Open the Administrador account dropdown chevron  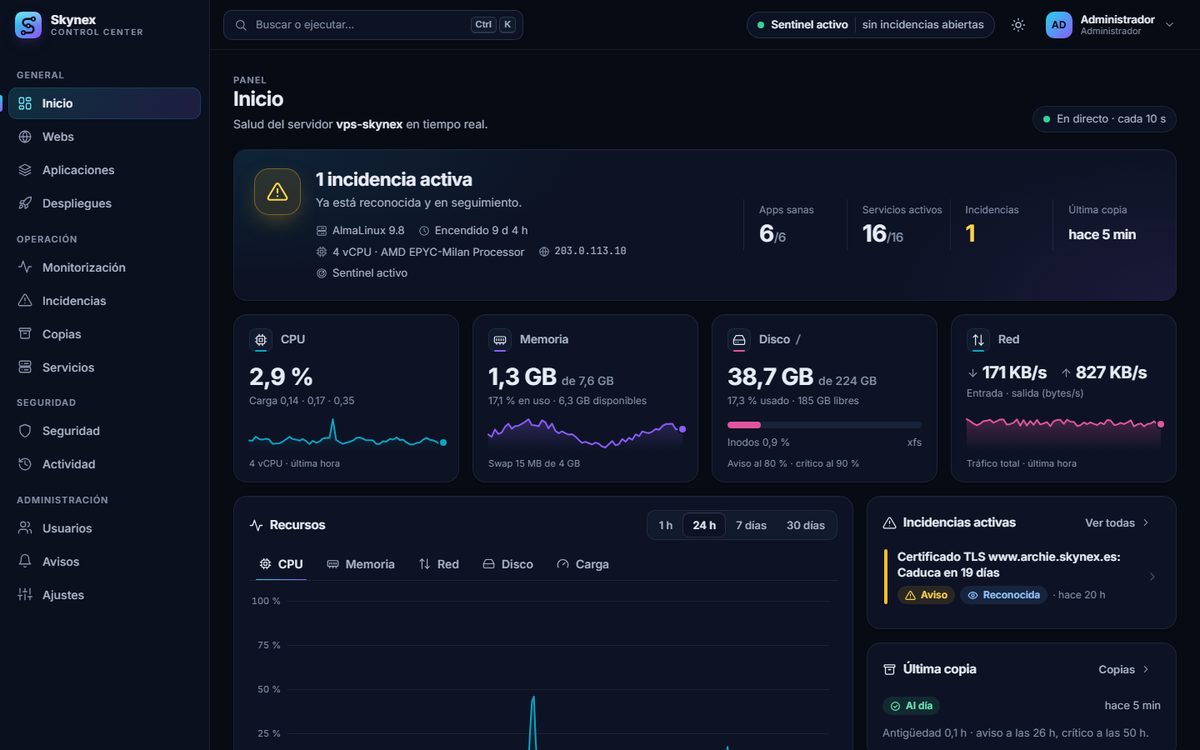[x=1169, y=25]
